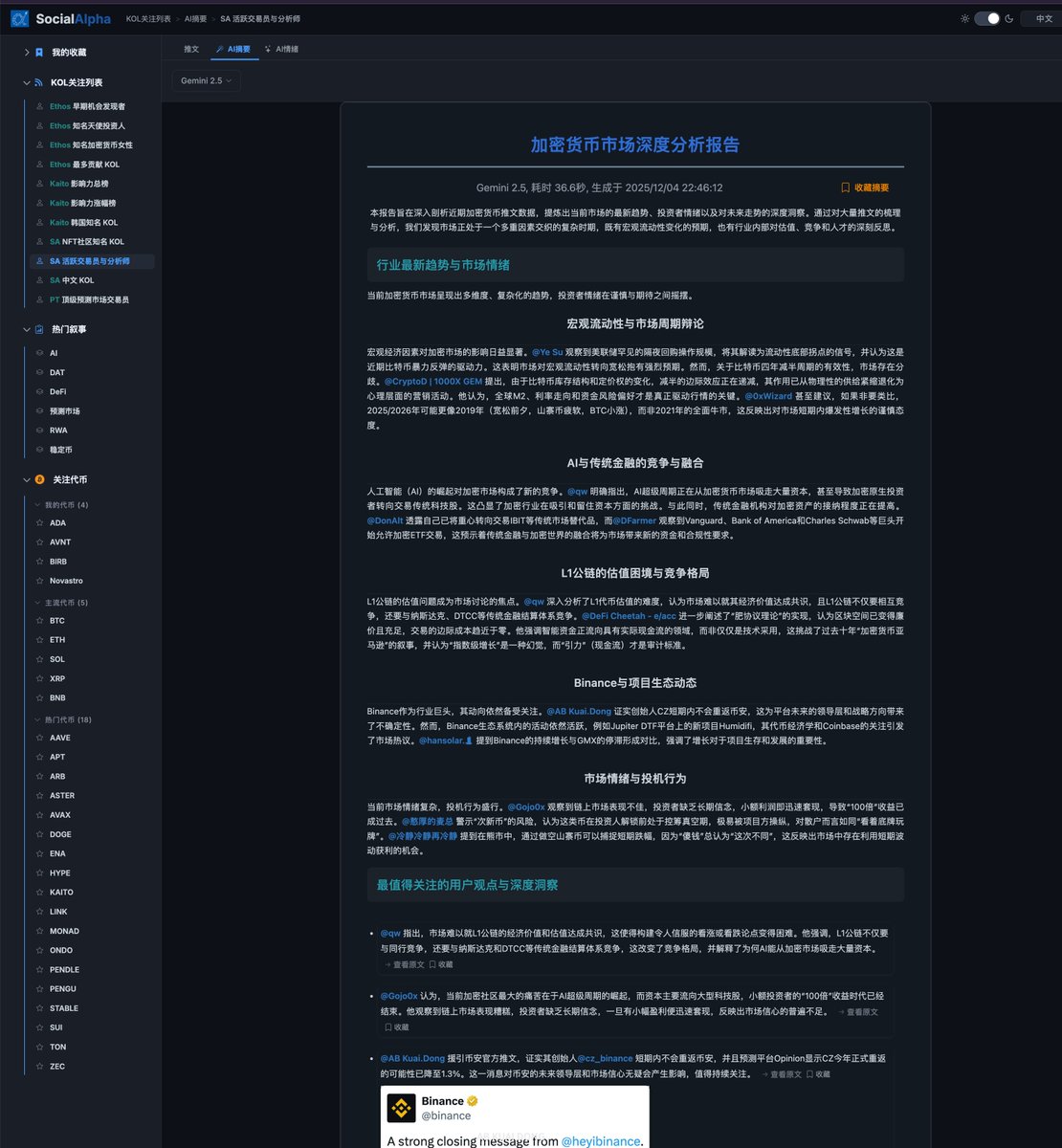This screenshot has width=1062, height=1148.
Task: Click 查看原文 in the @AB Kuai.Dong insight
Action: (x=782, y=1074)
